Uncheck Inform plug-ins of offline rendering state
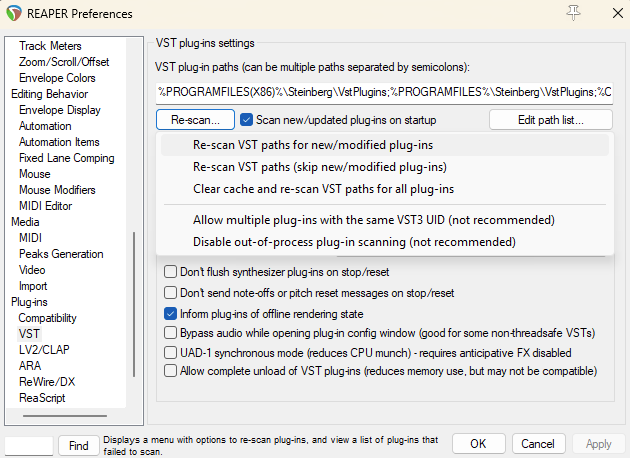Image resolution: width=630 pixels, height=458 pixels. pos(170,314)
